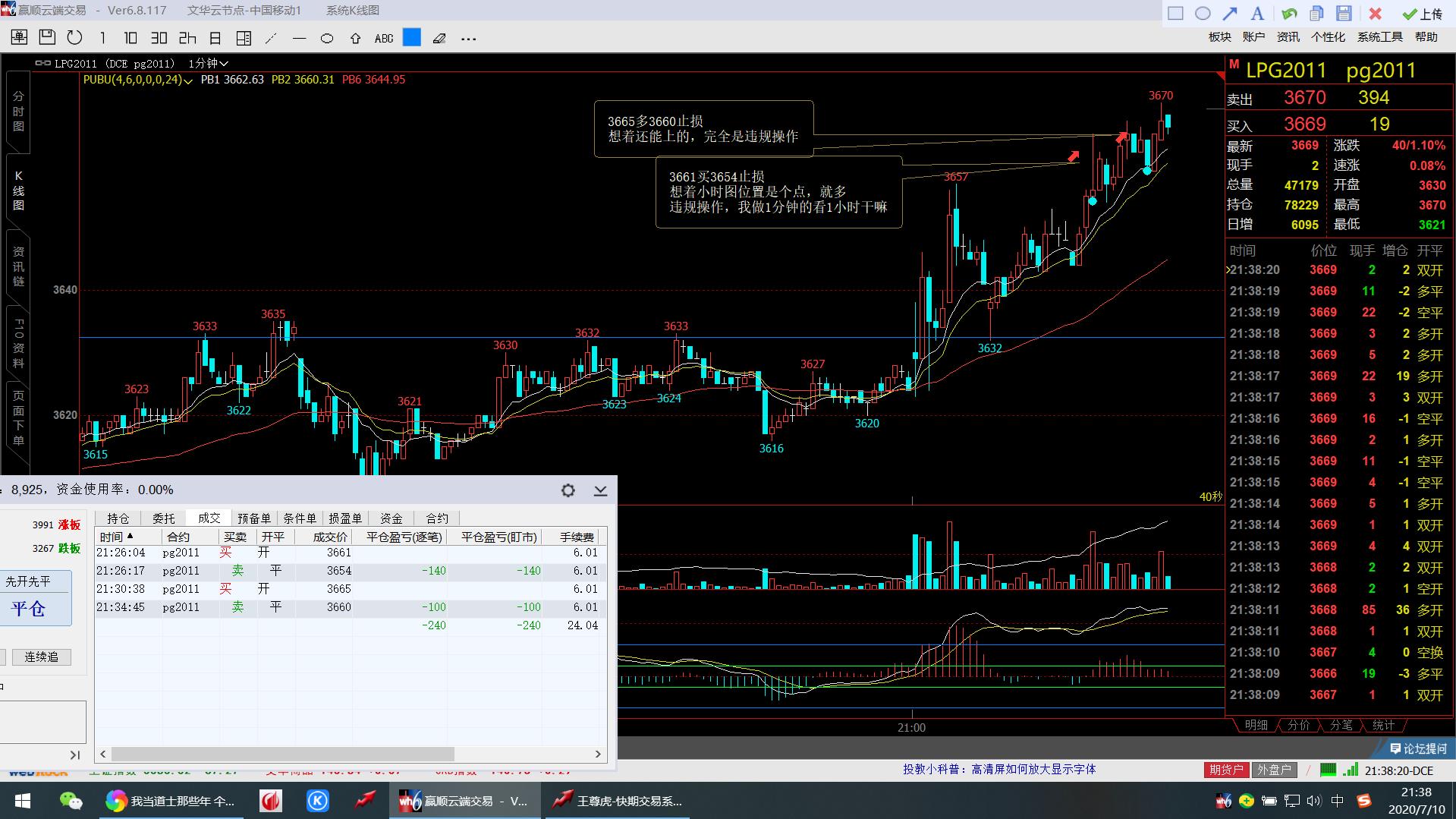Viewport: 1456px width, 819px height.
Task: Open the more tools ellipsis menu
Action: pos(468,38)
